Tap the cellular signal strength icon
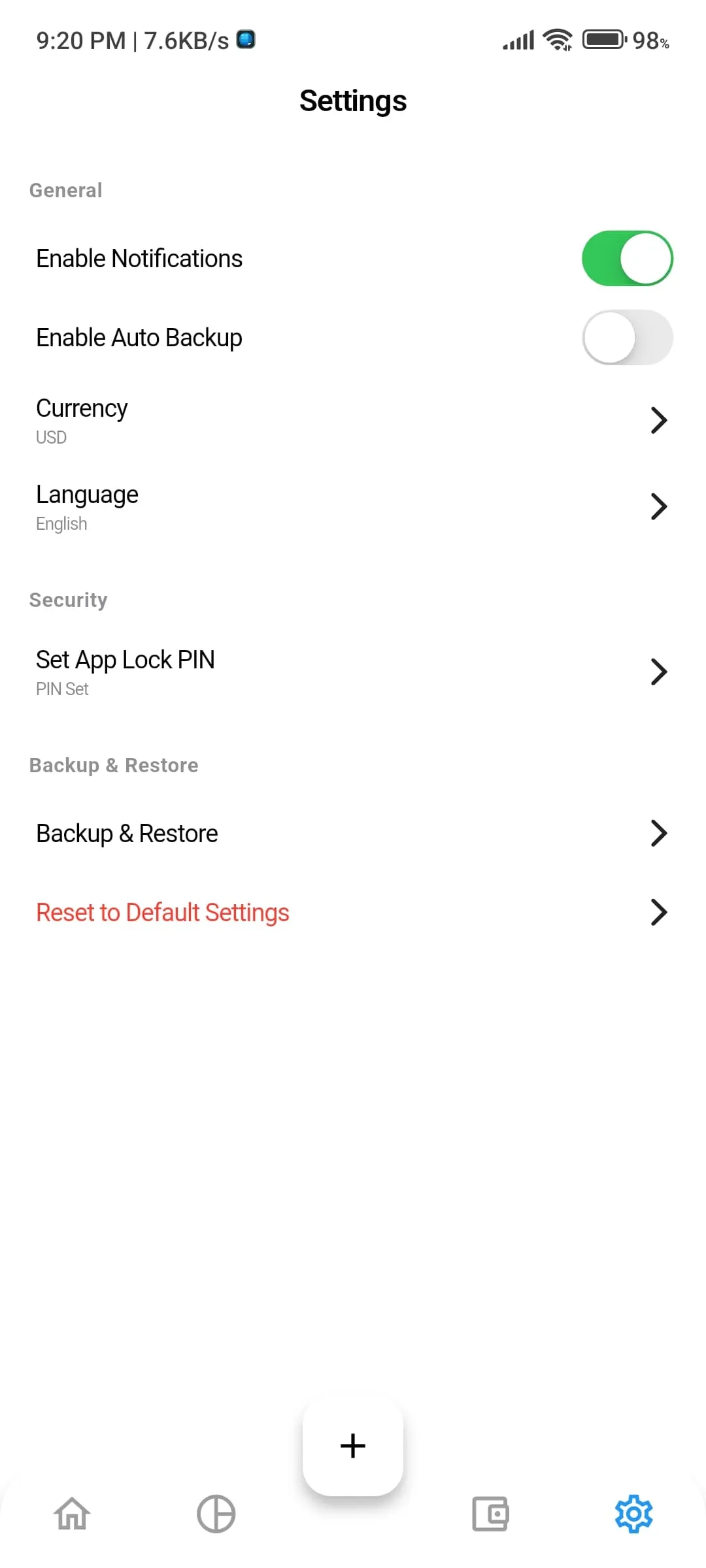The width and height of the screenshot is (706, 1568). (x=518, y=41)
